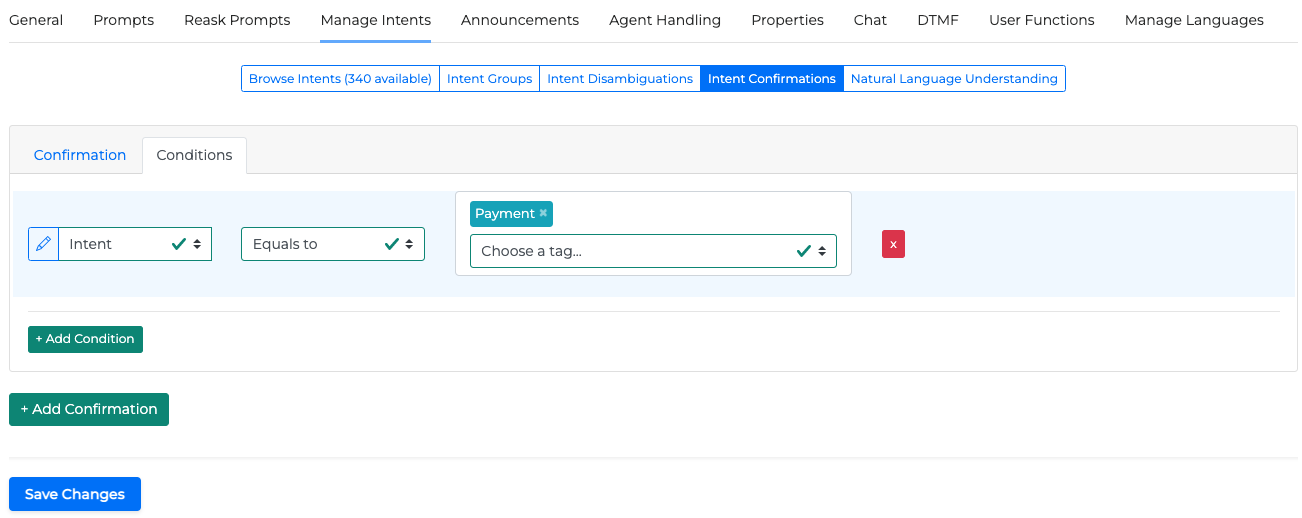Open the Manage Languages tab

(x=1194, y=20)
